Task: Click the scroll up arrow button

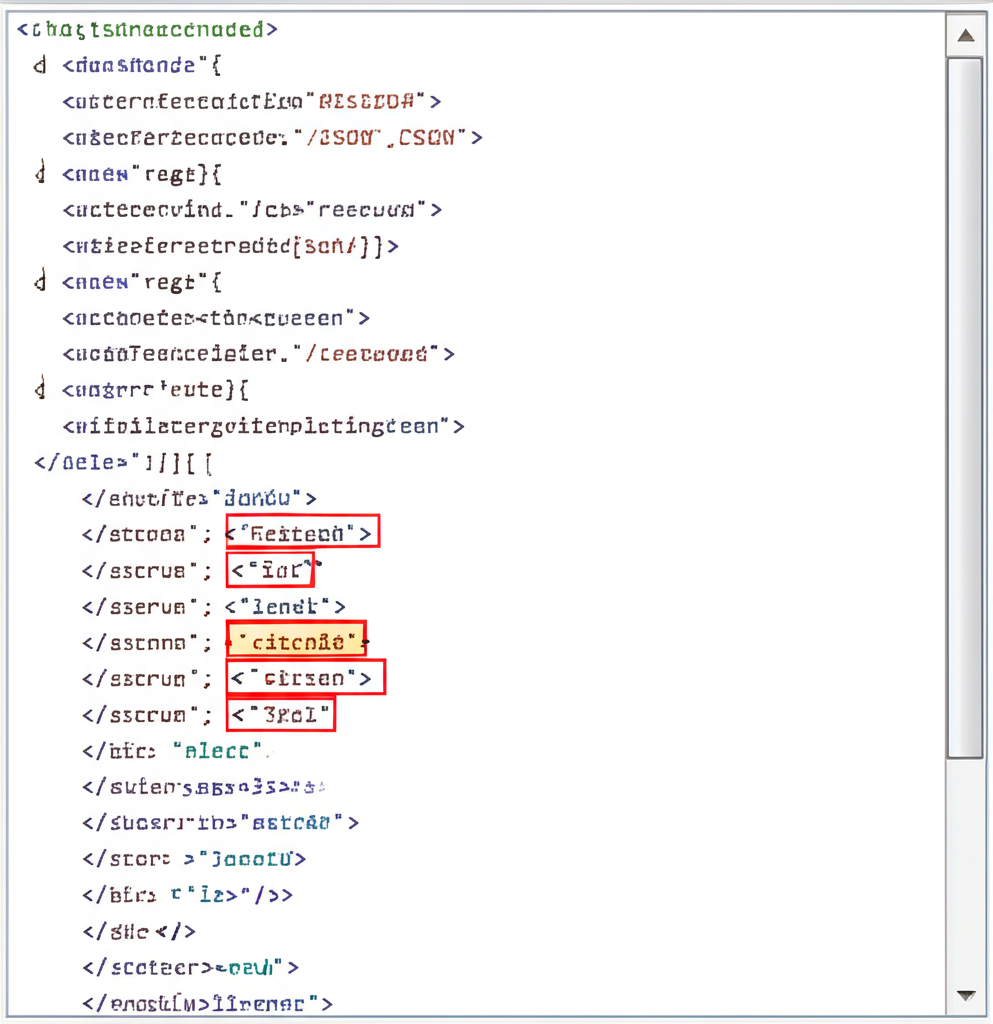Action: 965,36
